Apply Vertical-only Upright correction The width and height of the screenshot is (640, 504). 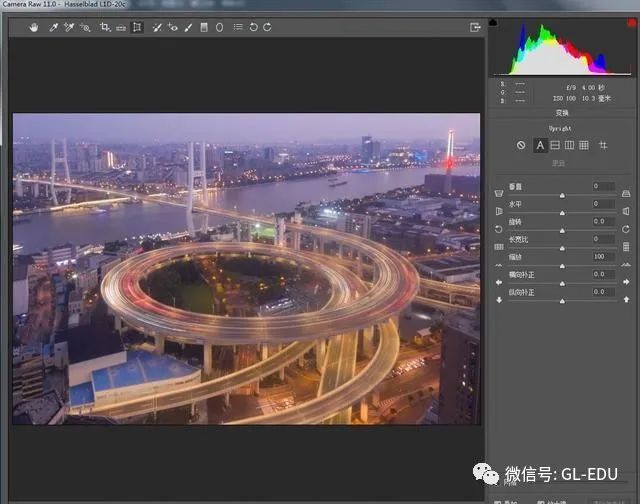click(569, 145)
